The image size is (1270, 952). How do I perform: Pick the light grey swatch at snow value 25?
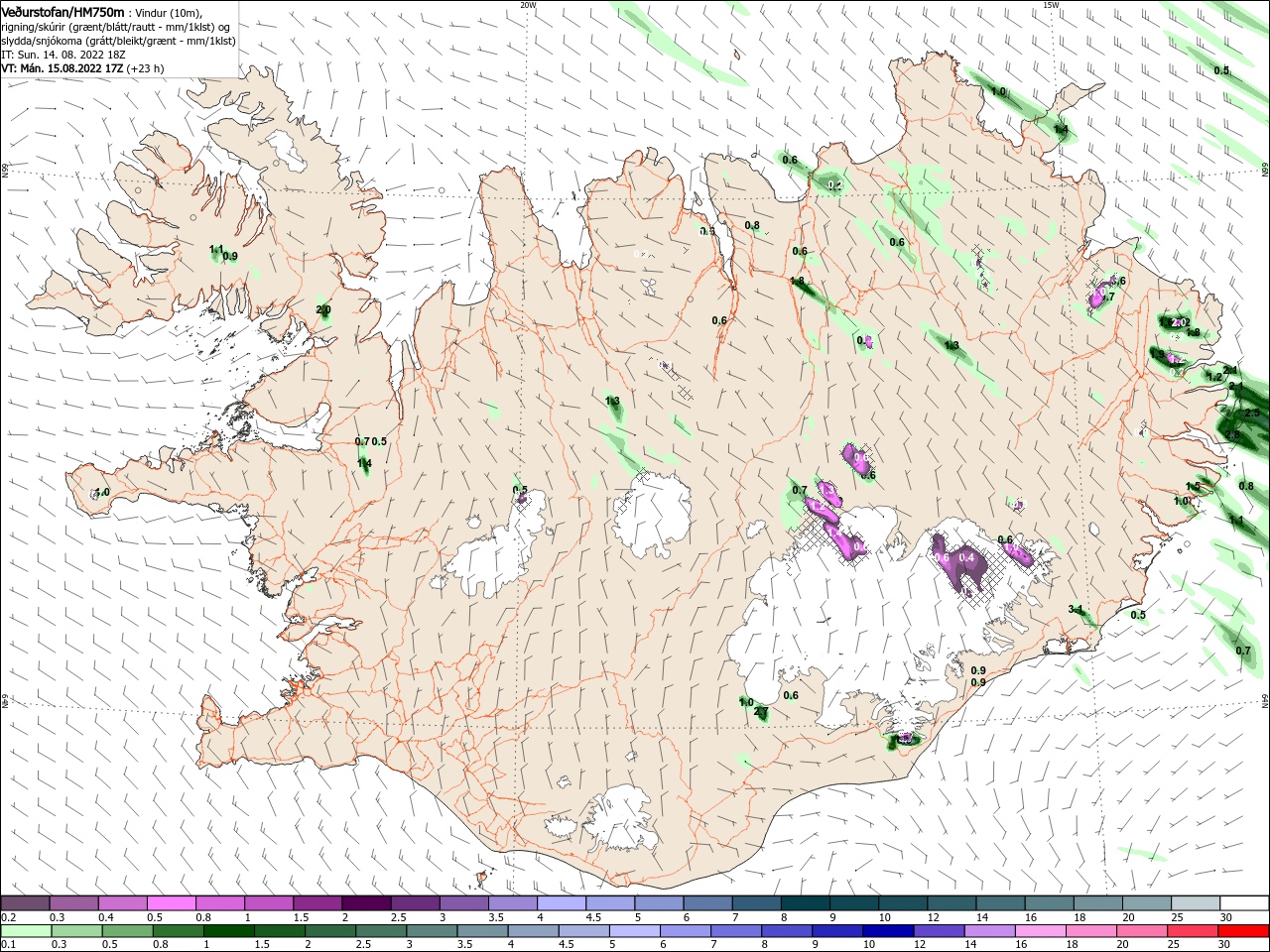(1197, 903)
